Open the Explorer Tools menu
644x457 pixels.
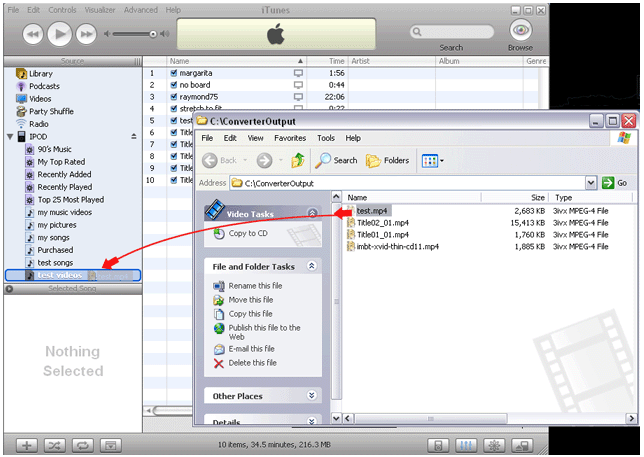(x=326, y=138)
